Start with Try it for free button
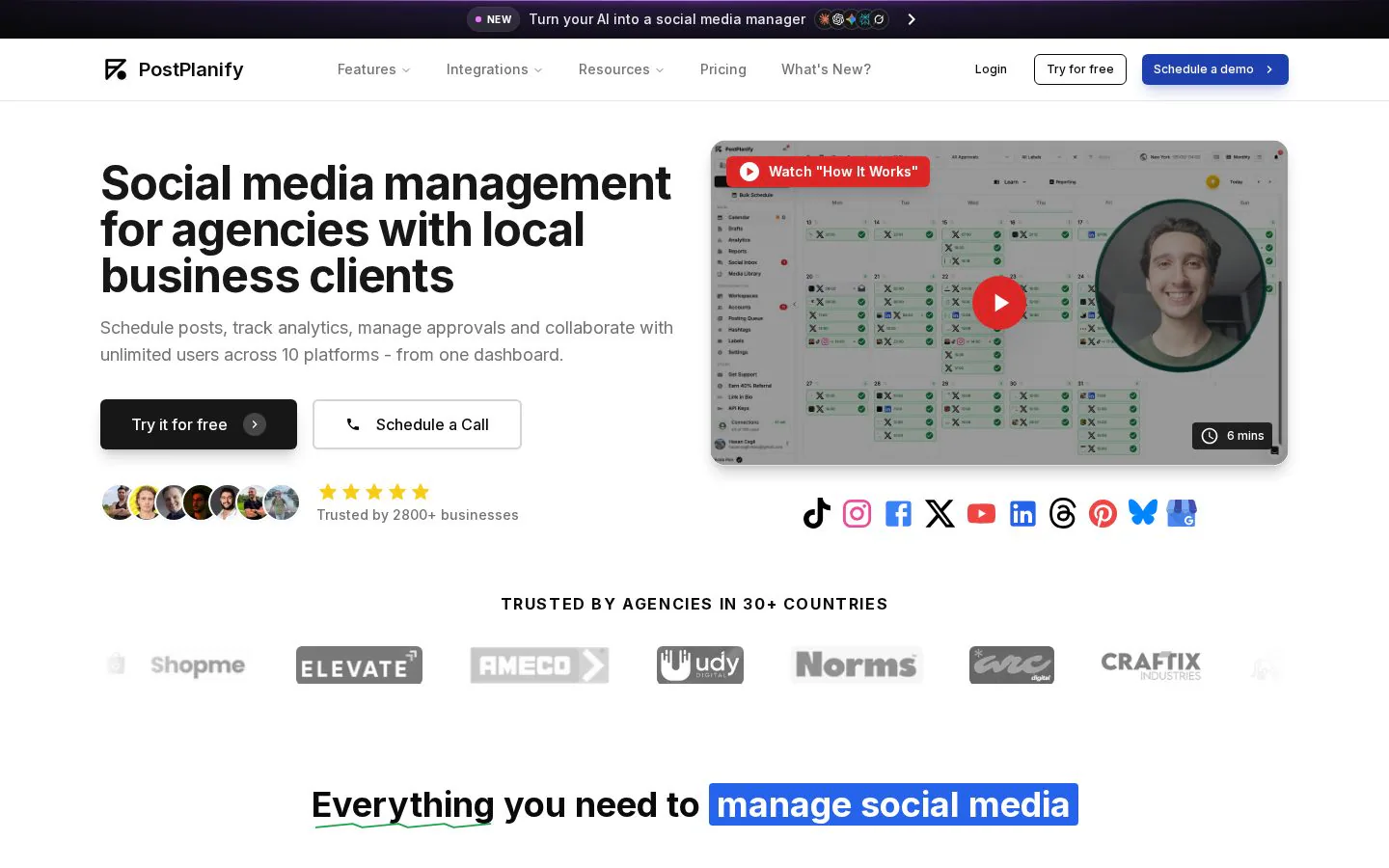Screen dimensions: 1389x868 coord(199,424)
